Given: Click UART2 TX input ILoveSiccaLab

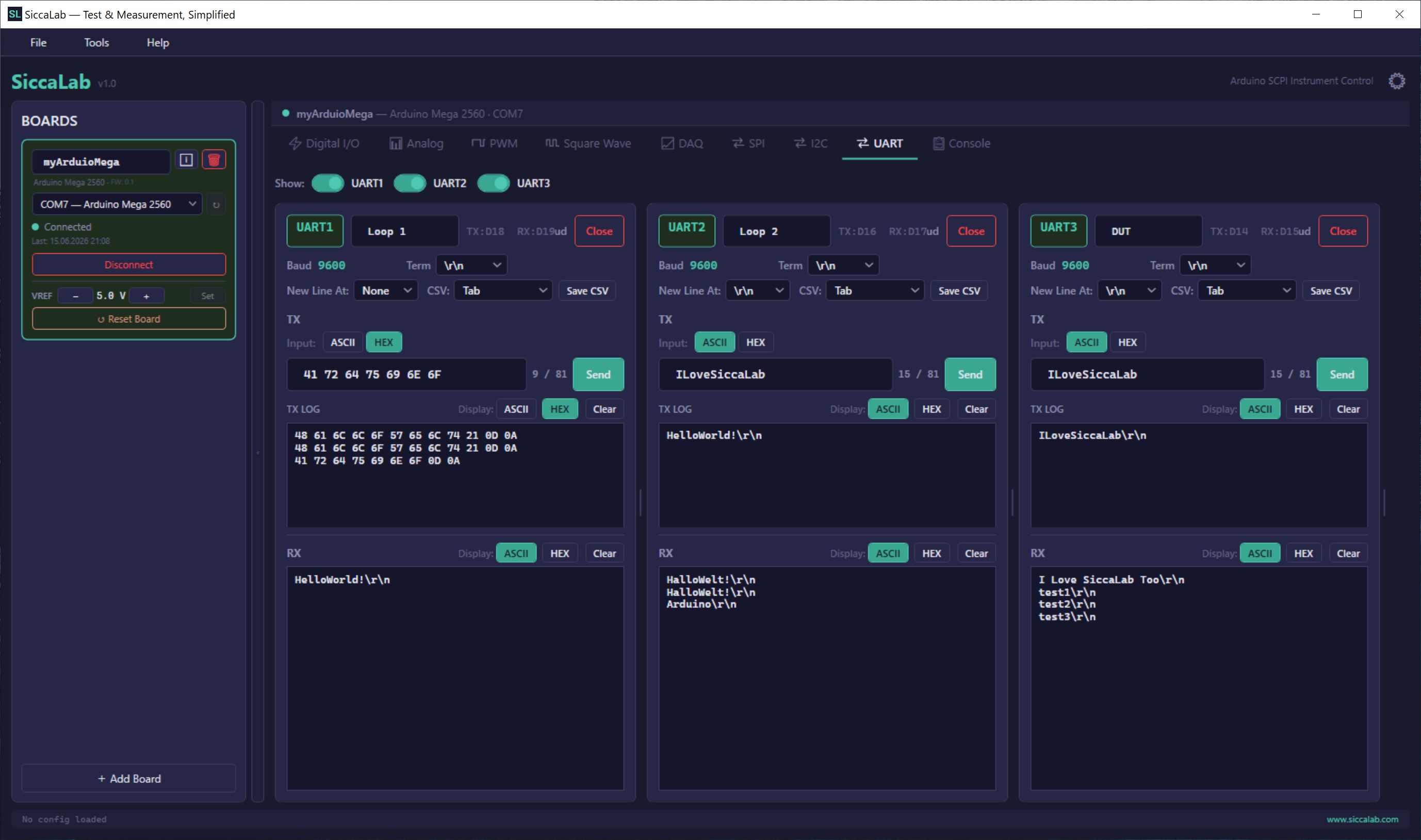Looking at the screenshot, I should (x=776, y=375).
